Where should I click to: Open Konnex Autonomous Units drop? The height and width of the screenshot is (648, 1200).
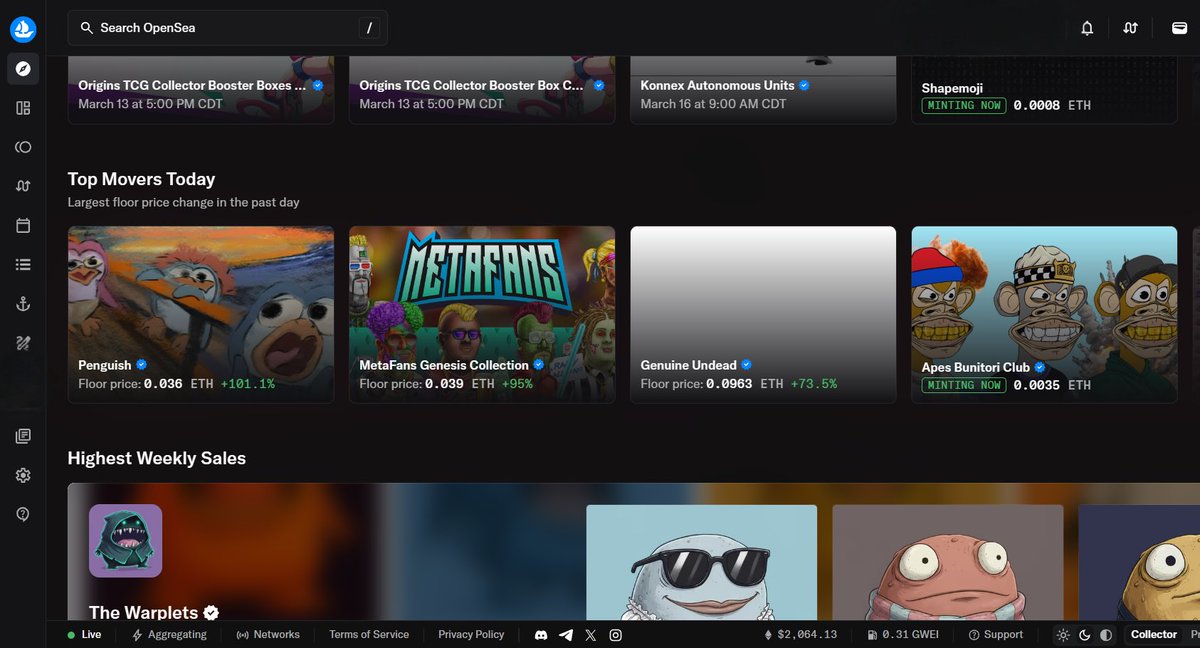pos(763,90)
